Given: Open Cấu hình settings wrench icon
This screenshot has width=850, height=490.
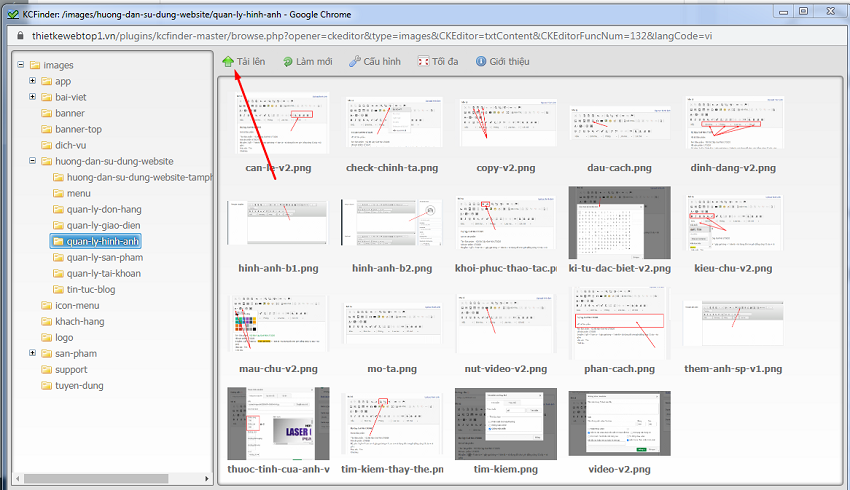Looking at the screenshot, I should pyautogui.click(x=355, y=61).
